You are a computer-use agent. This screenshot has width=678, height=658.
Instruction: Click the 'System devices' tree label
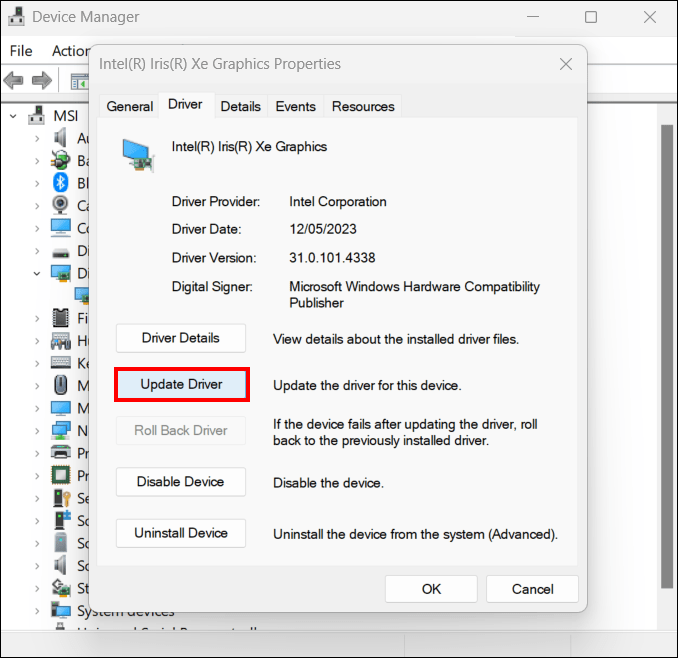(x=126, y=611)
